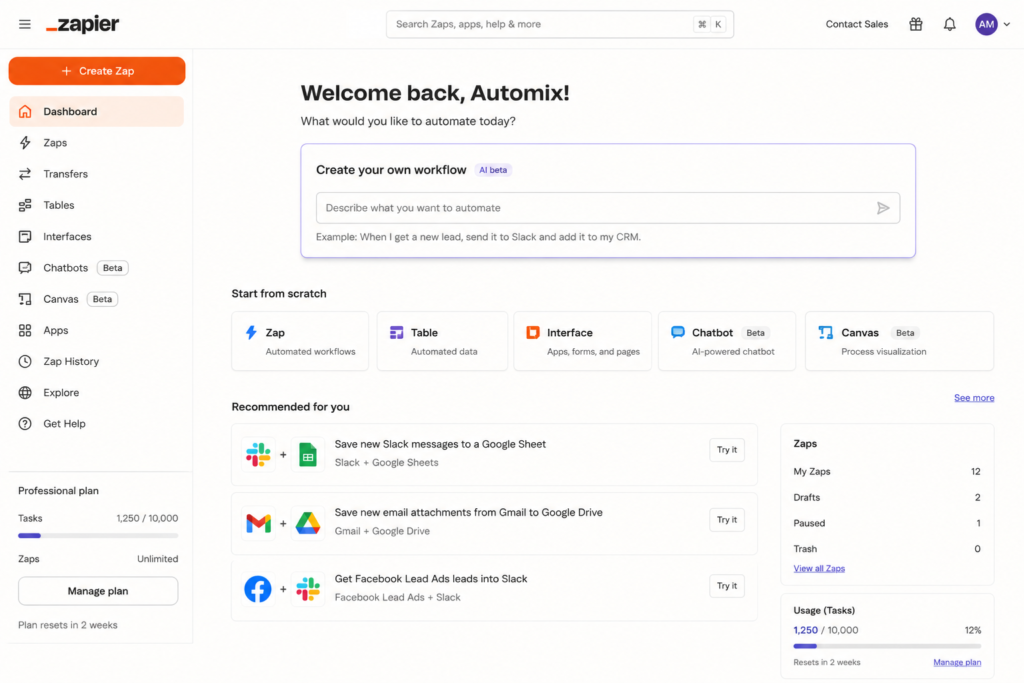This screenshot has width=1024, height=683.
Task: Open the hamburger menu icon
Action: point(25,24)
